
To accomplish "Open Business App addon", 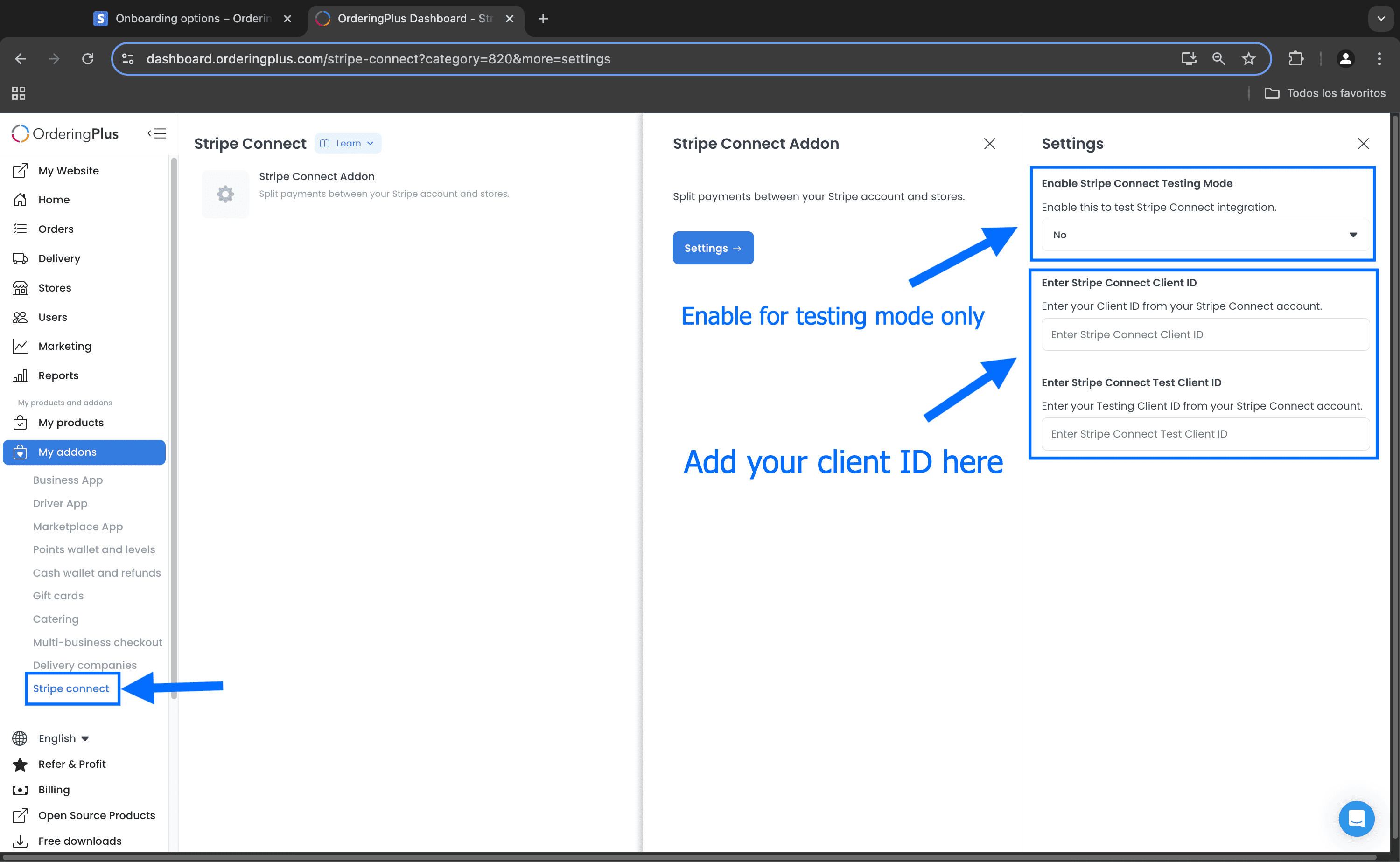I will pos(67,480).
